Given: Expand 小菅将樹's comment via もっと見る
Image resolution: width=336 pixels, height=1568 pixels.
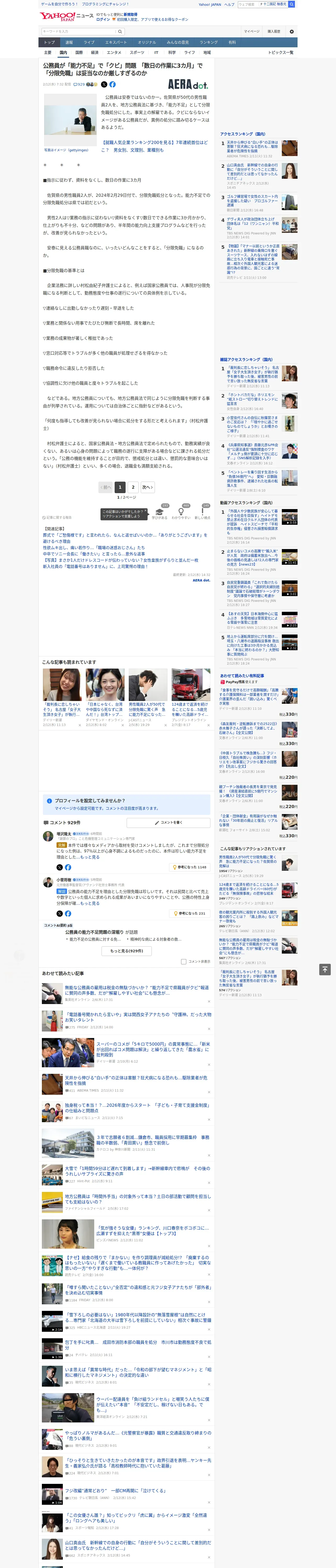Looking at the screenshot, I should pos(90,903).
